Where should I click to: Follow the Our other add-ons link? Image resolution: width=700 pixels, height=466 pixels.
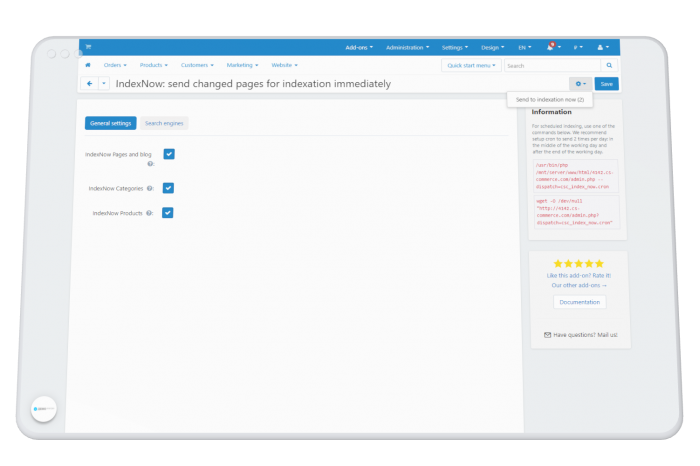tap(579, 285)
